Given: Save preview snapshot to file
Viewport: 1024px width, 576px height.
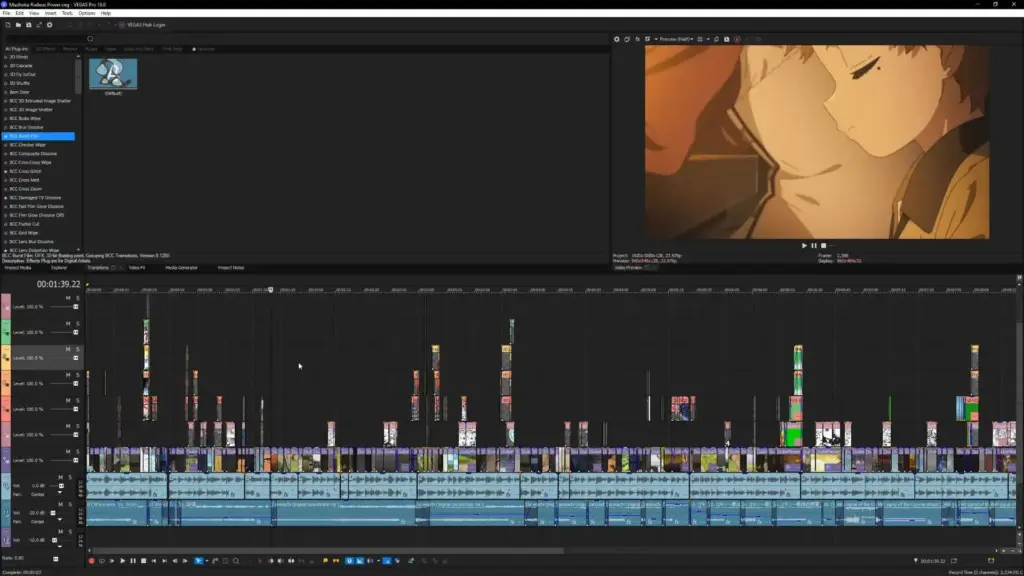Looking at the screenshot, I should [x=726, y=39].
